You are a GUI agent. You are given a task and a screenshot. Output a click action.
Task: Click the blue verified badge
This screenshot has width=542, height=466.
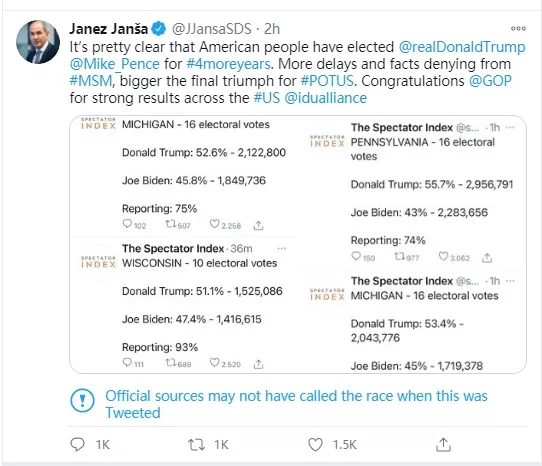[x=159, y=29]
